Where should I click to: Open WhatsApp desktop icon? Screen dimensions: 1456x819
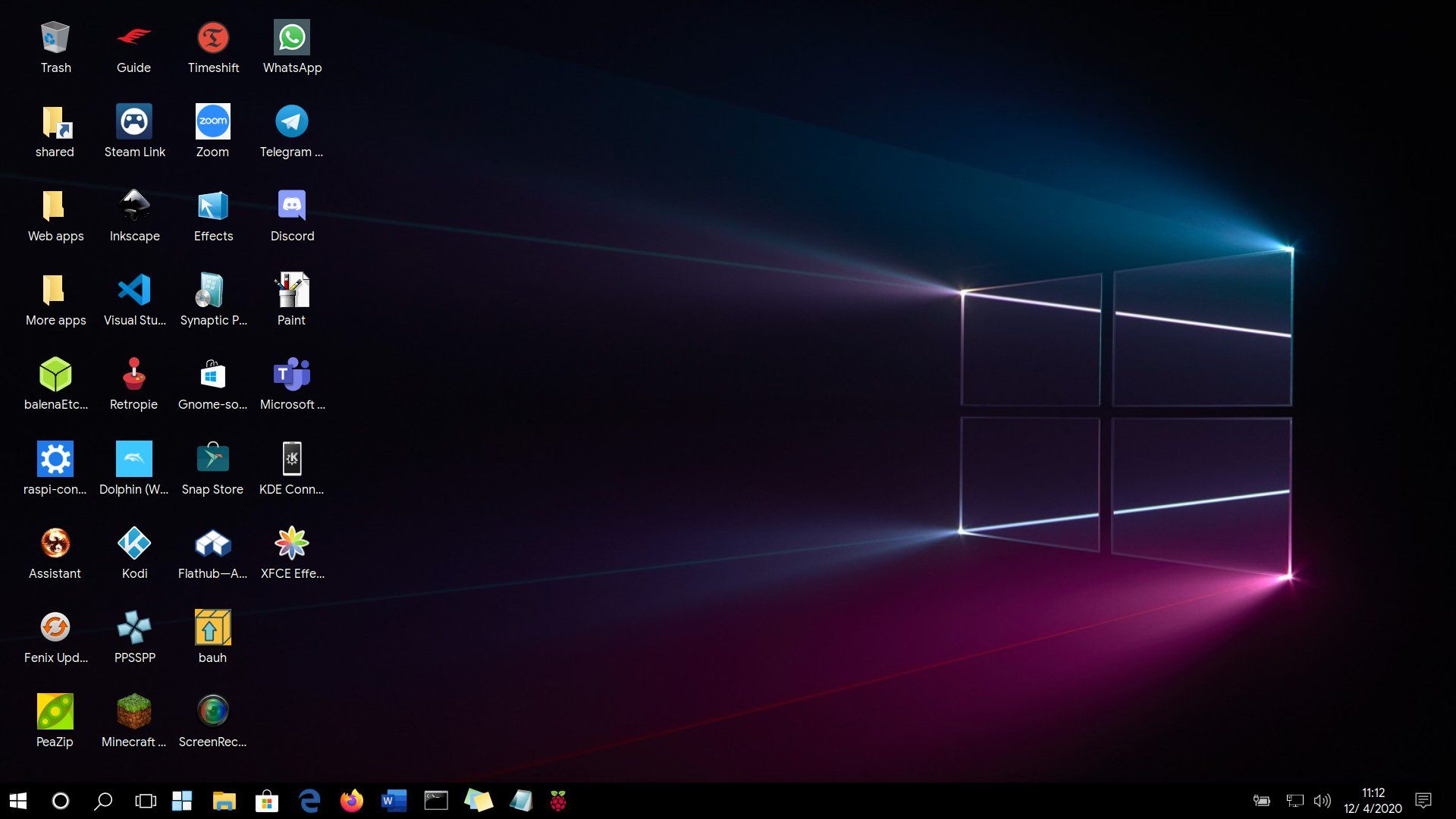point(292,38)
